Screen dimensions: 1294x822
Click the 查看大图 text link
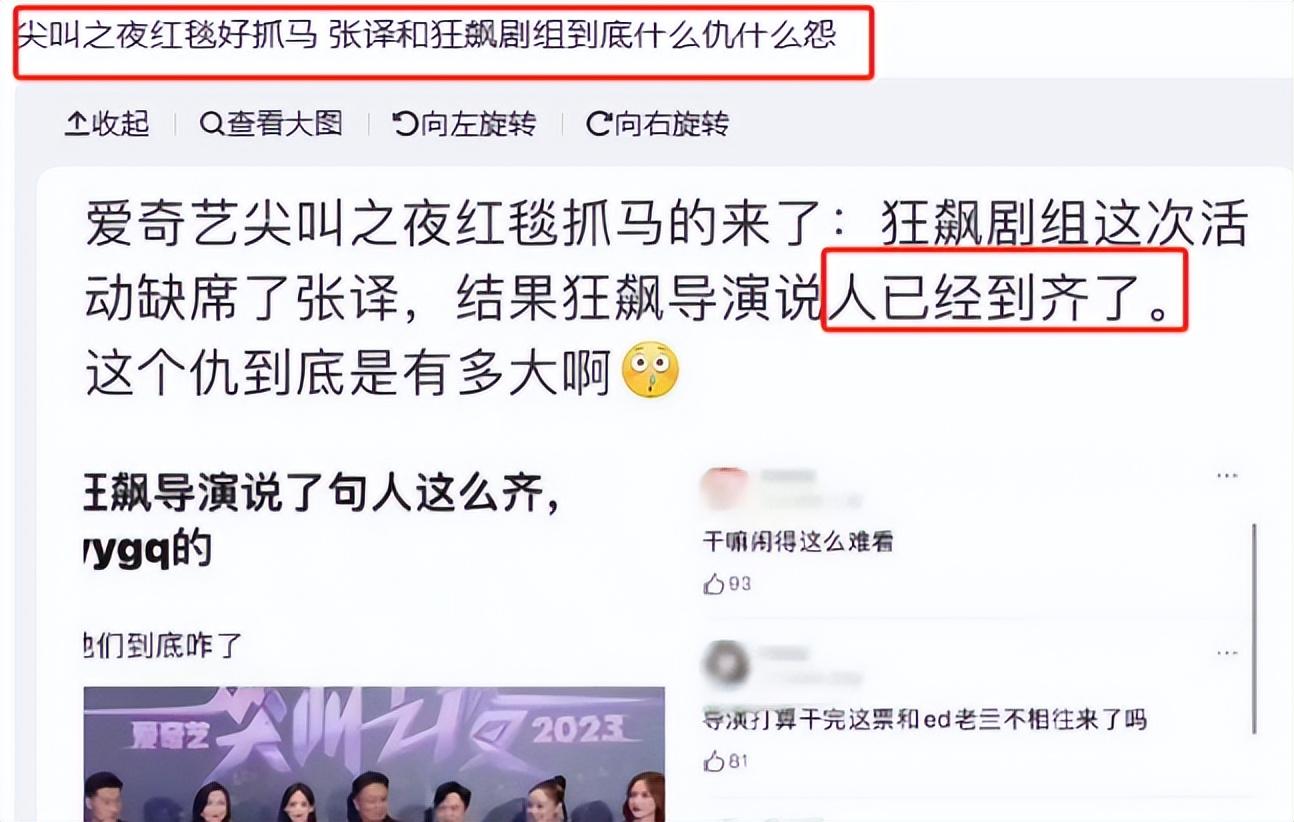pyautogui.click(x=285, y=124)
